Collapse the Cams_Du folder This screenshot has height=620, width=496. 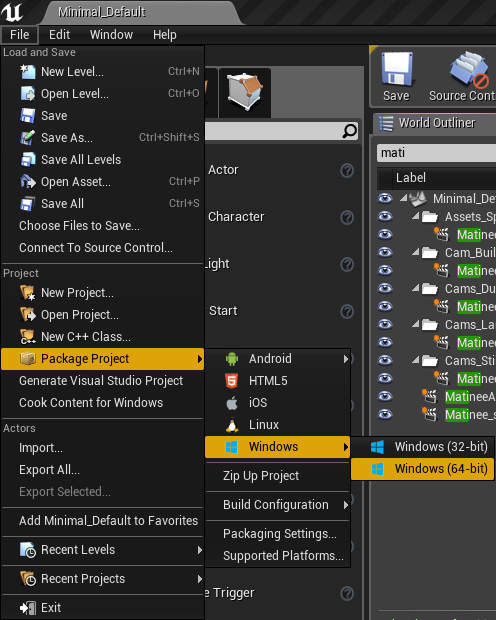(x=416, y=288)
